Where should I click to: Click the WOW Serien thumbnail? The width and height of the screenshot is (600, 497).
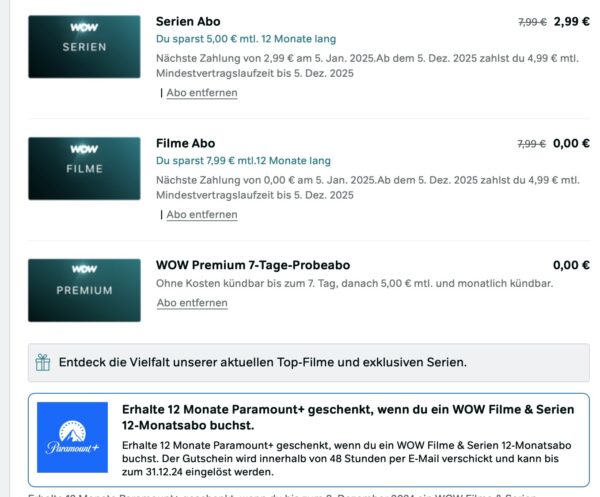pyautogui.click(x=84, y=47)
